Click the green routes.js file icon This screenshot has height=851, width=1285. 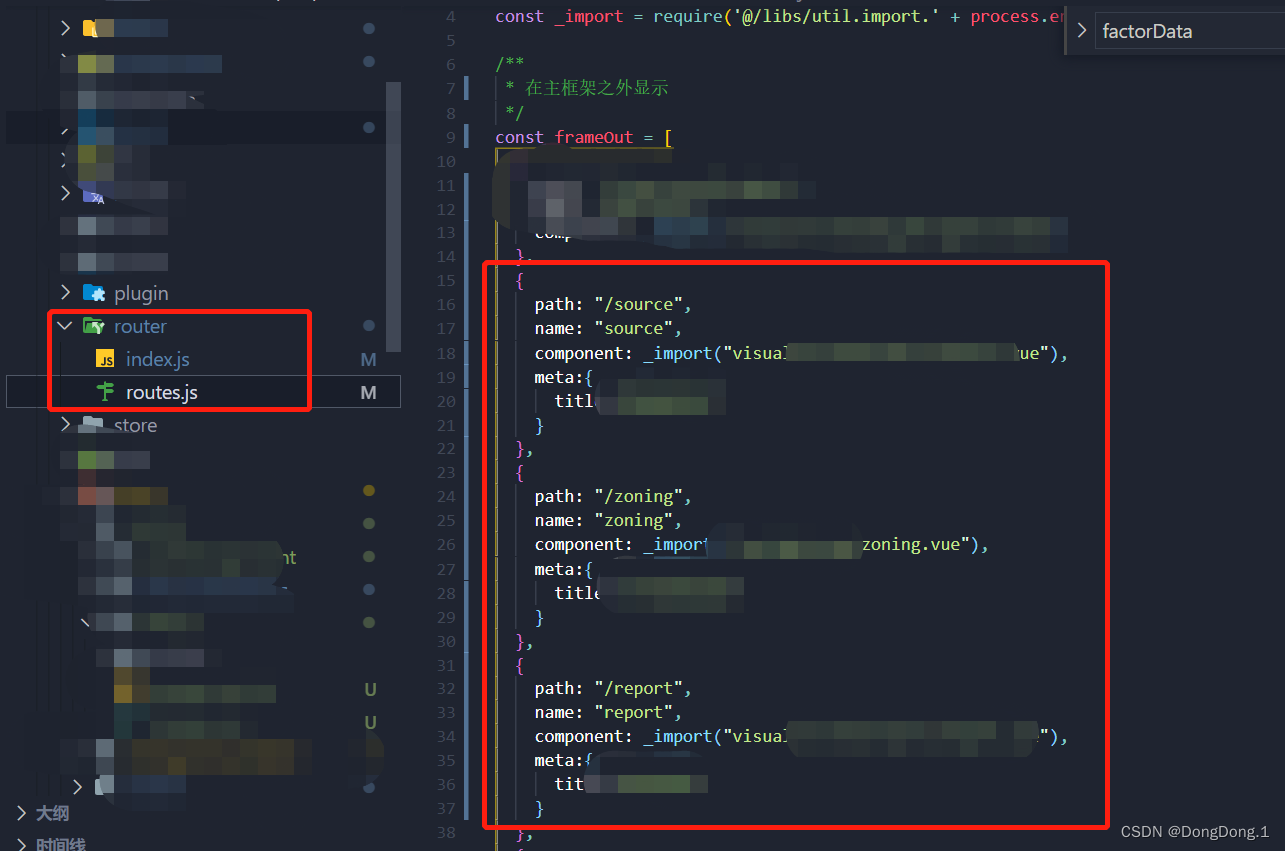(x=105, y=392)
